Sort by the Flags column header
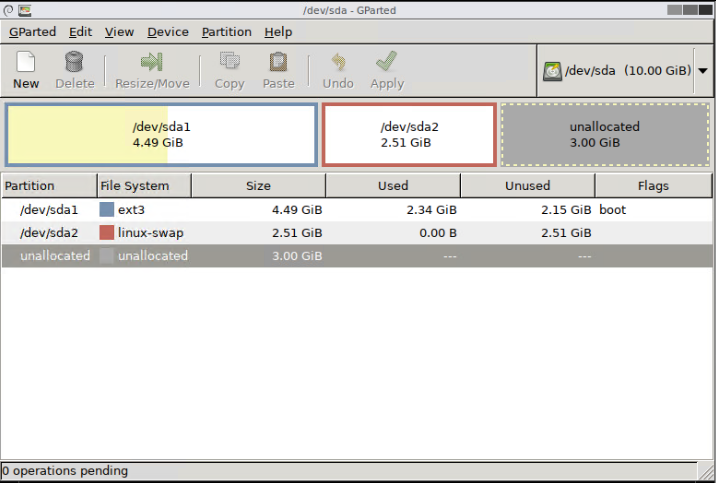The image size is (716, 483). point(653,185)
